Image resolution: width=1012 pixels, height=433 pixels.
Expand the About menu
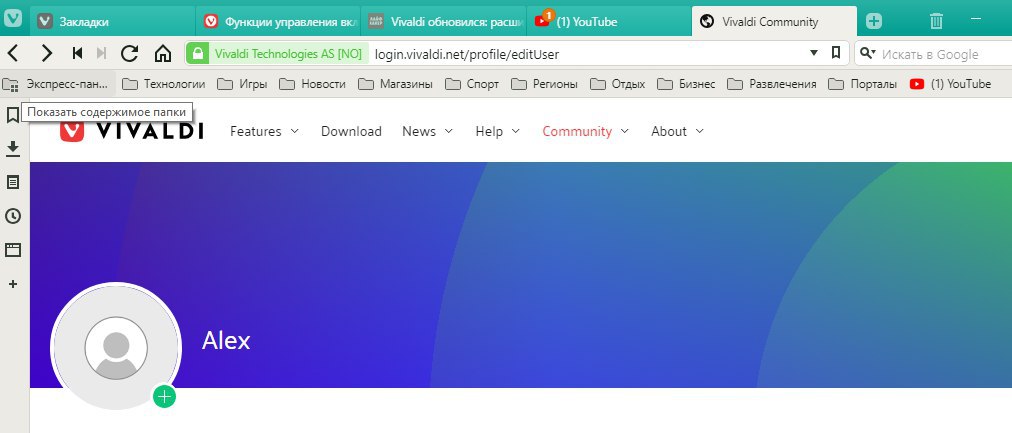(677, 131)
